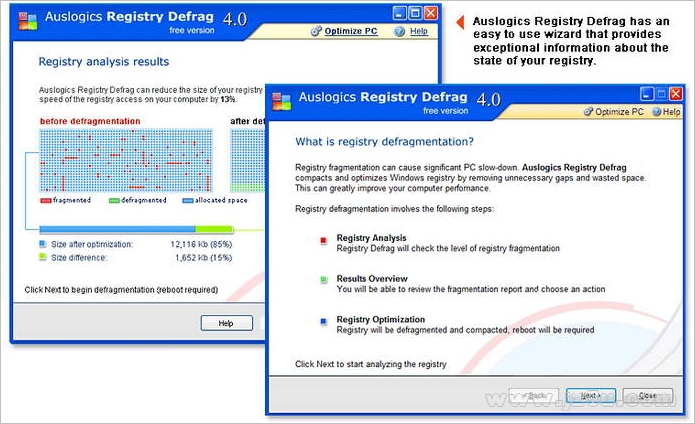Close the back Registry Defrag window
Image resolution: width=695 pixels, height=424 pixels.
pyautogui.click(x=431, y=13)
